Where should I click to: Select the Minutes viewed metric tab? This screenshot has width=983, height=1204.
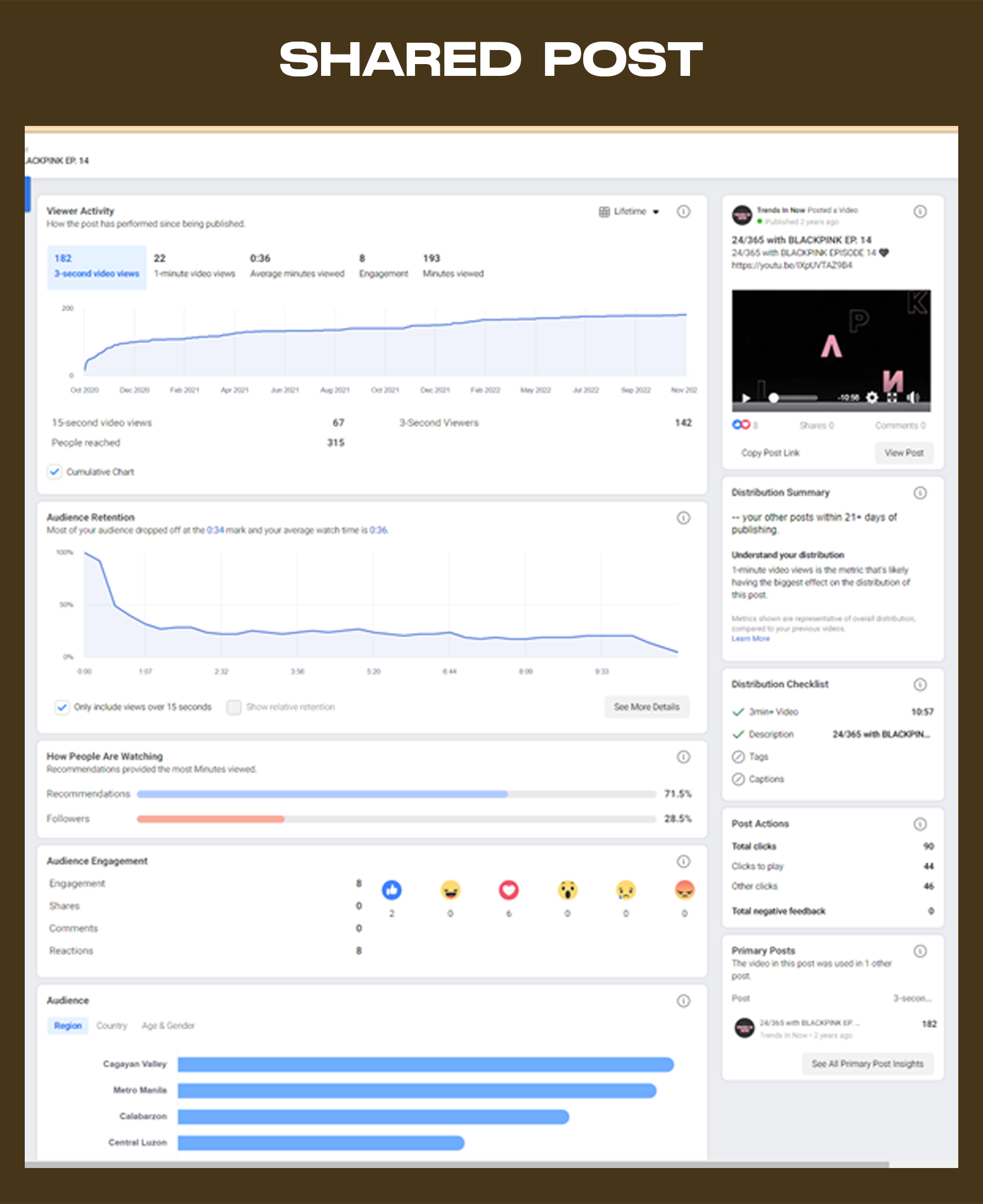click(453, 266)
